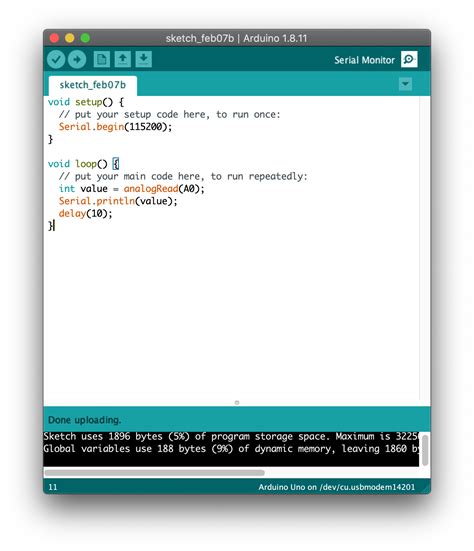The image size is (474, 551).
Task: Click the Done uploading status message
Action: click(84, 420)
